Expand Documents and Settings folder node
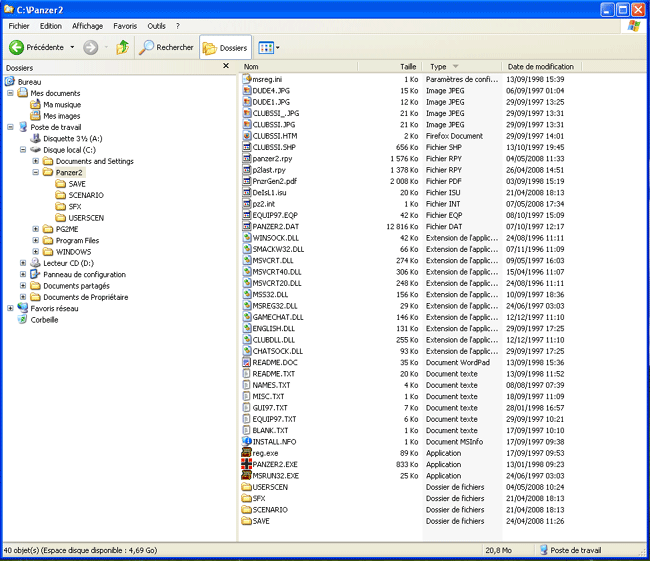Image resolution: width=650 pixels, height=561 pixels. point(36,161)
